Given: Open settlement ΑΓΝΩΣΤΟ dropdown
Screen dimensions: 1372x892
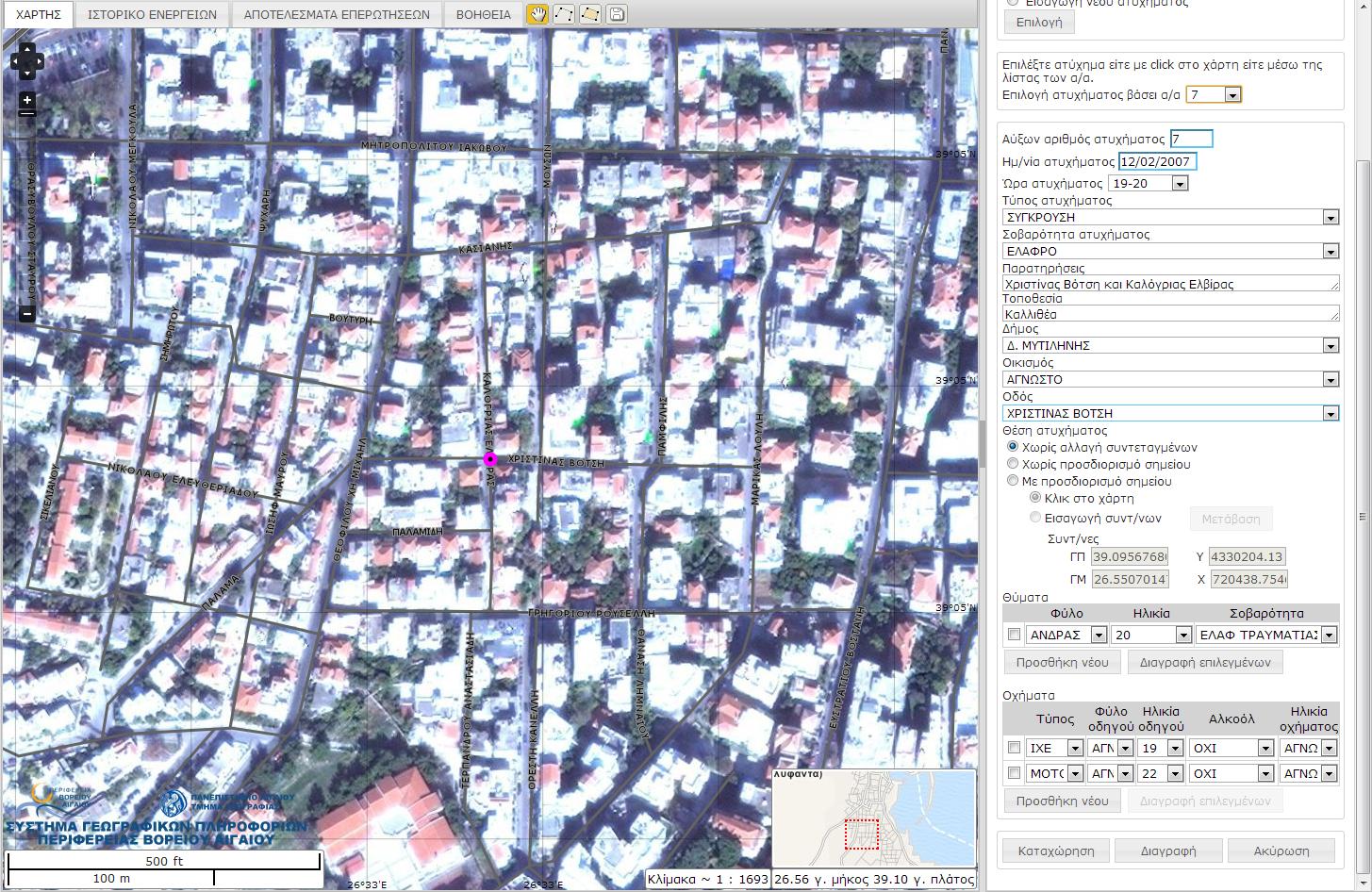Looking at the screenshot, I should click(x=1170, y=379).
